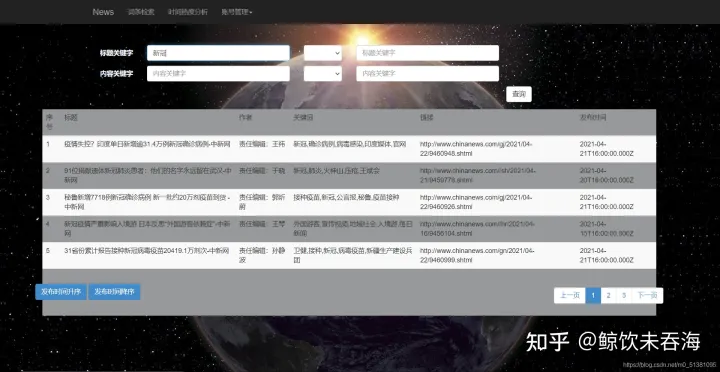The height and width of the screenshot is (372, 720).
Task: Focus the second 内容关键字 input field
Action: click(x=428, y=73)
